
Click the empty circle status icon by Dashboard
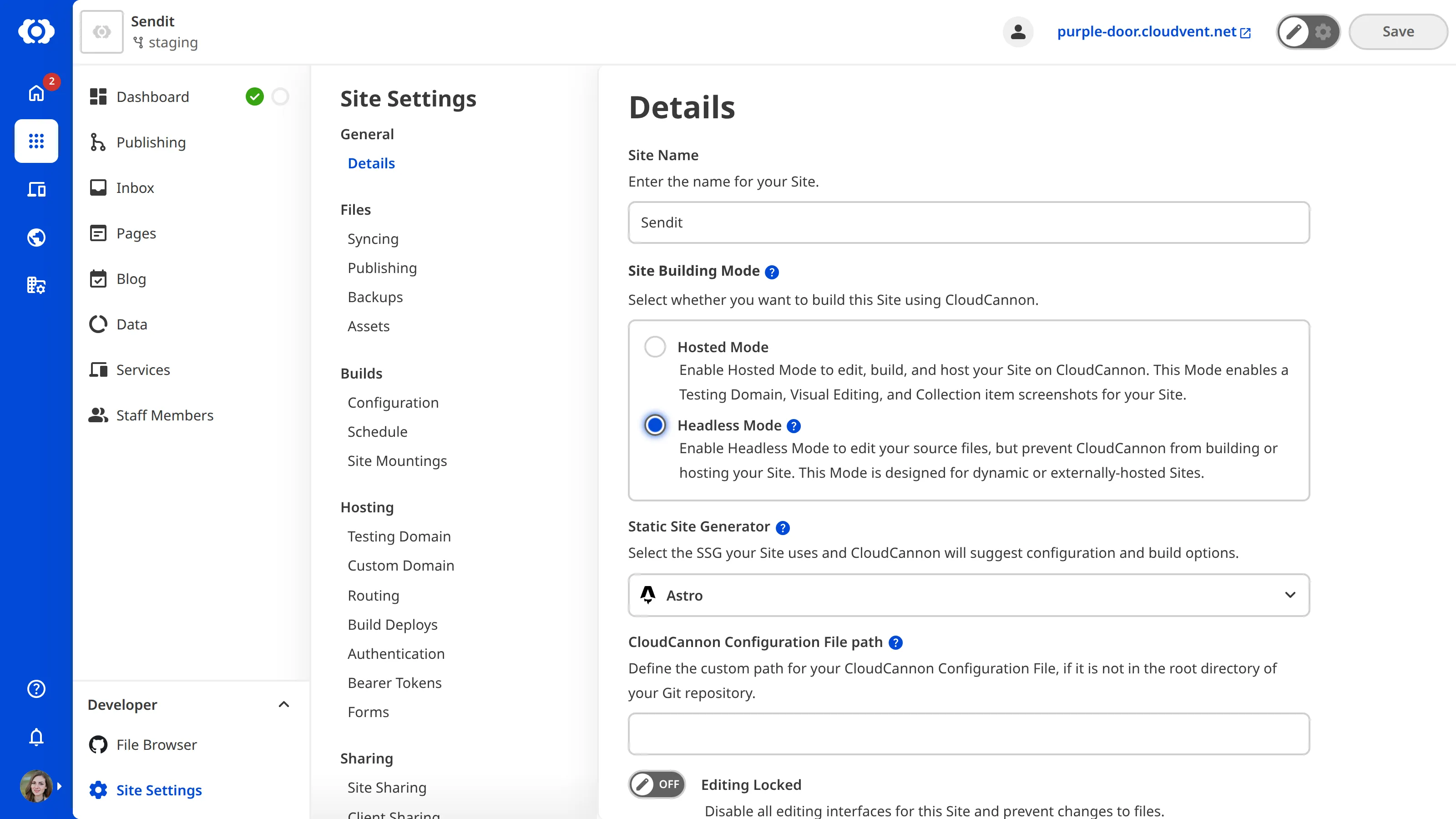pyautogui.click(x=280, y=96)
